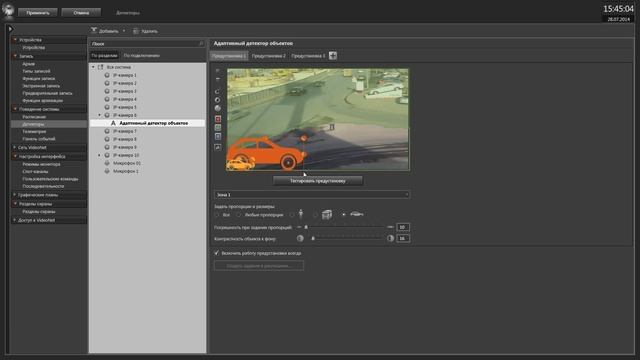Click the add-preset plus icon beside the preset tabs
Viewport: 640px width, 360px height.
[x=333, y=56]
